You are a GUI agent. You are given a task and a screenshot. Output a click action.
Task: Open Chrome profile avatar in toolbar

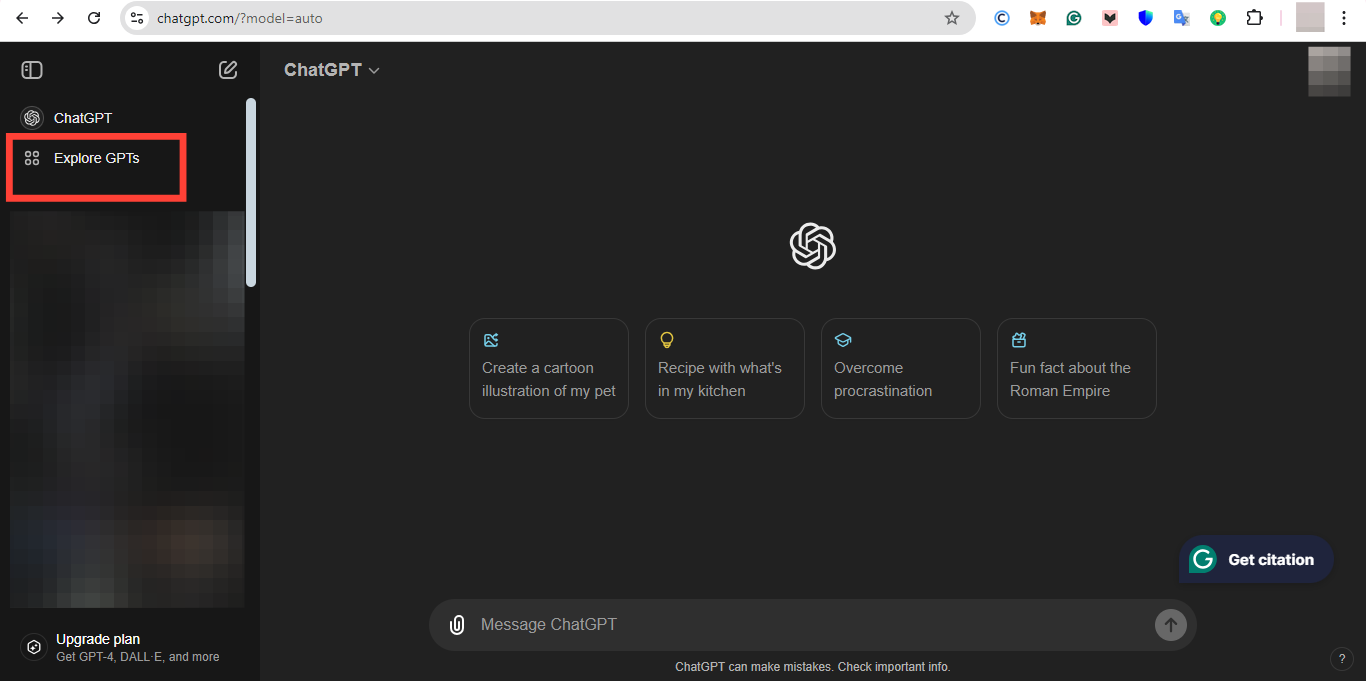1310,17
